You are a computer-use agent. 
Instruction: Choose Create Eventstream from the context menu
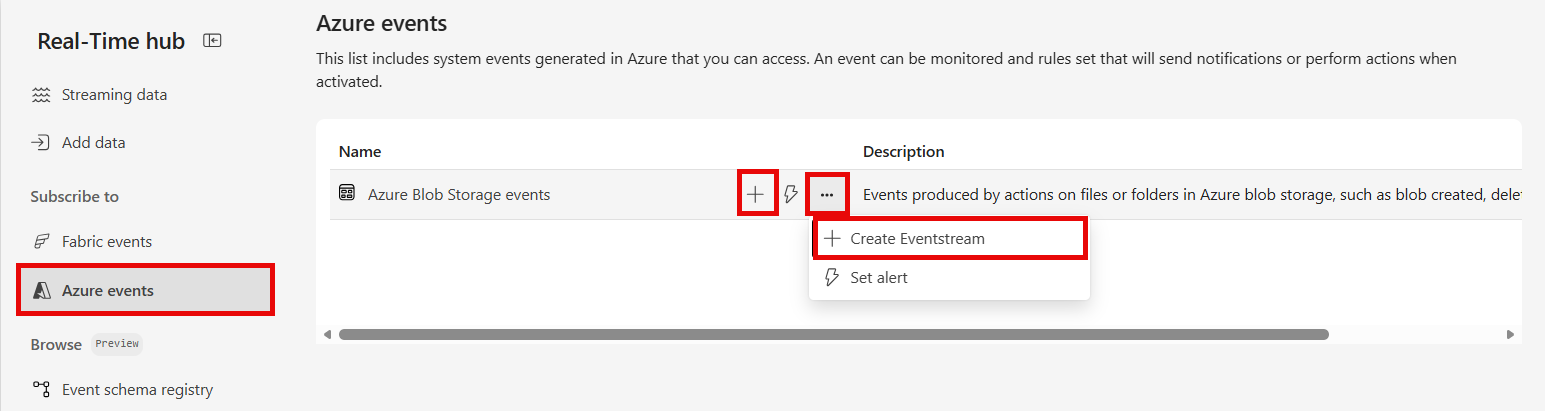(x=917, y=239)
